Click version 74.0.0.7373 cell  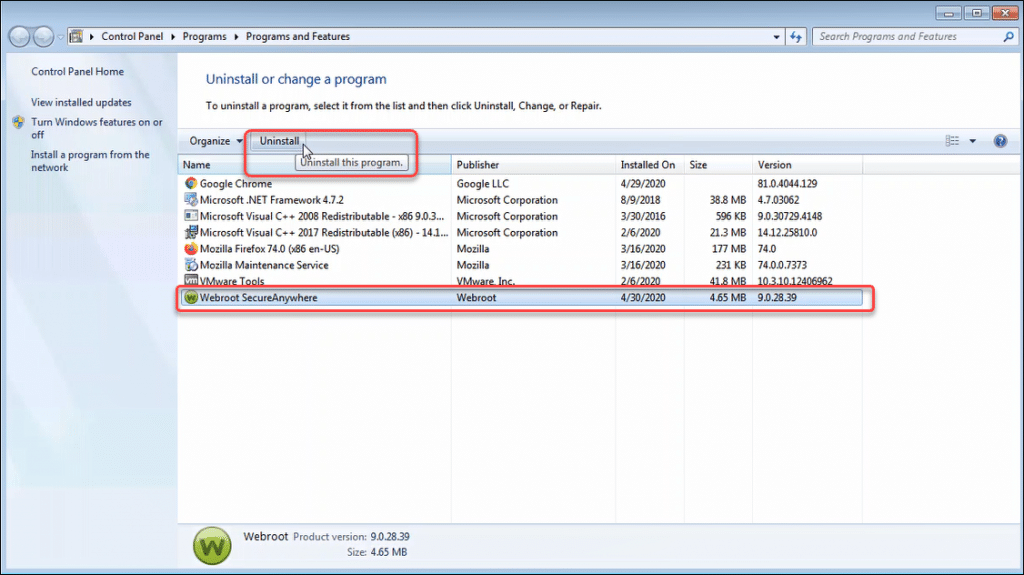click(782, 265)
